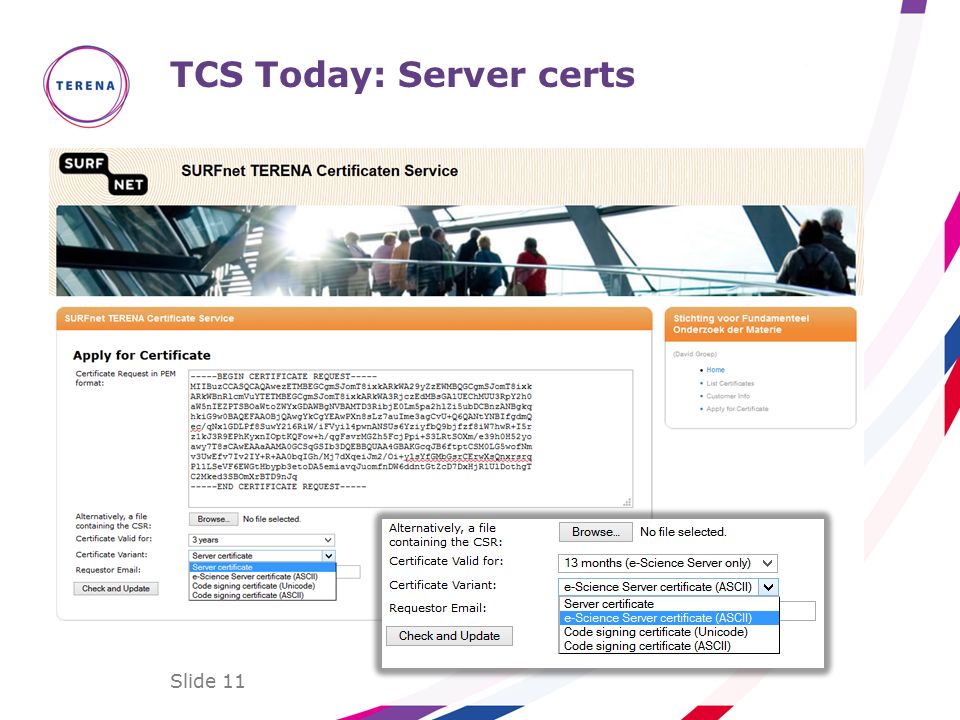Choose enlarged 'Code signing certificate (ASCII)' option
This screenshot has height=720, width=960.
pyautogui.click(x=669, y=646)
